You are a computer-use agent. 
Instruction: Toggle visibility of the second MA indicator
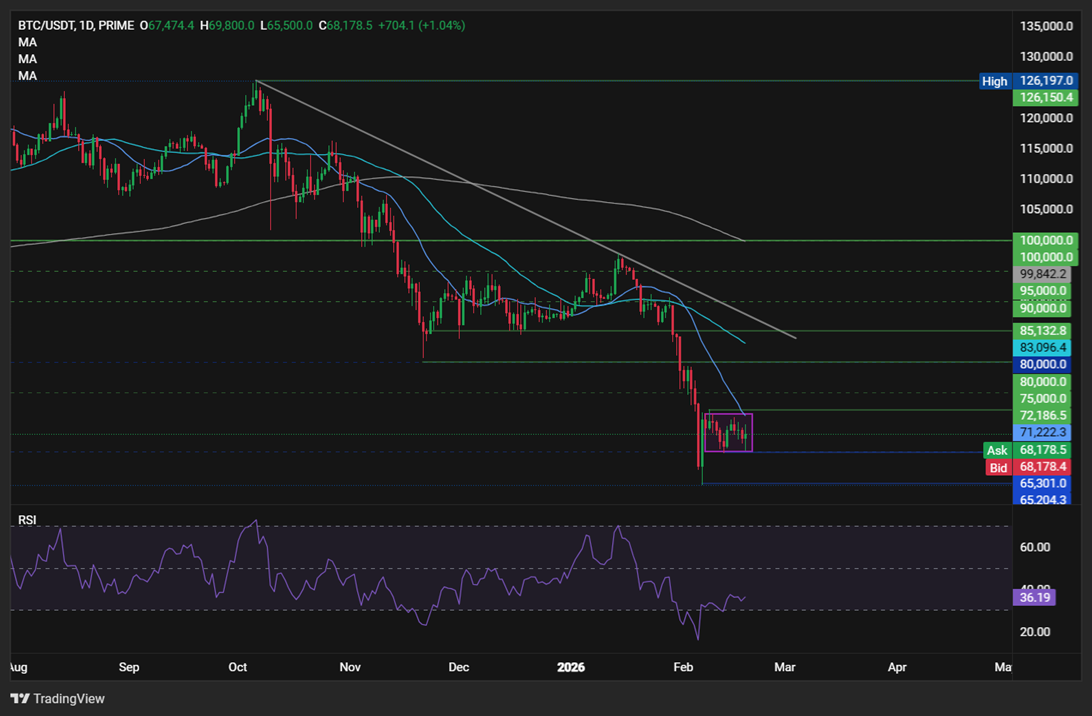click(27, 58)
